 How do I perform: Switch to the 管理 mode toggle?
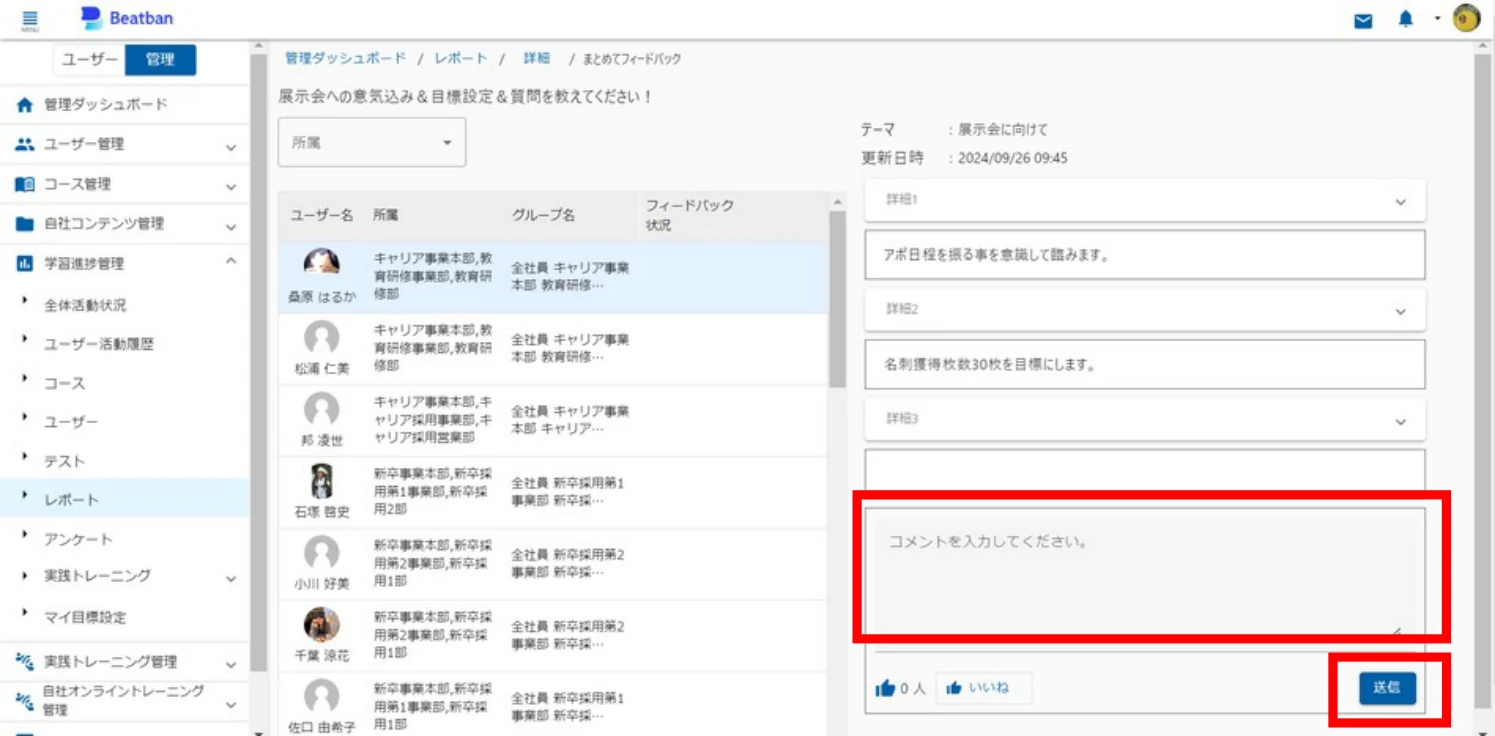[x=160, y=60]
